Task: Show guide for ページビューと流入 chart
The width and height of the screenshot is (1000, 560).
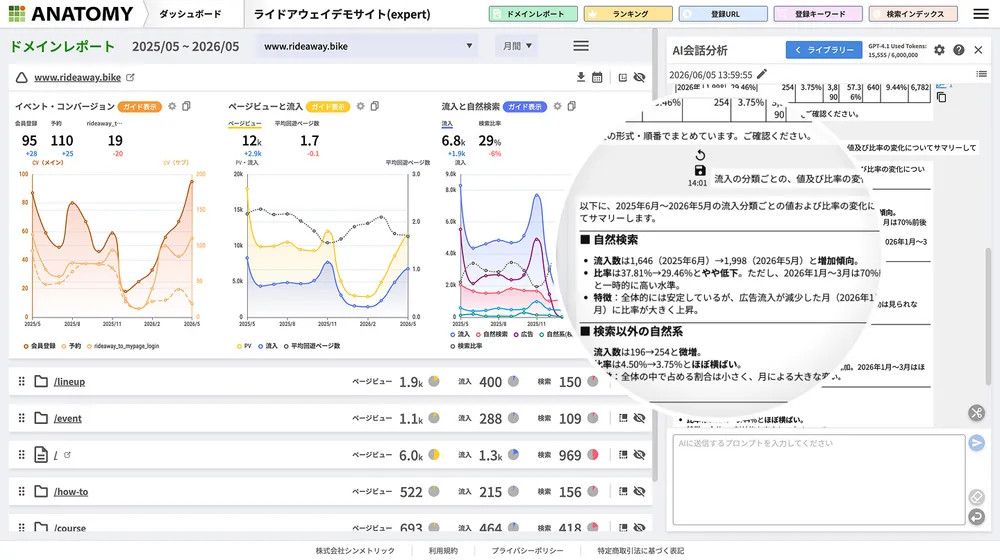Action: point(328,107)
